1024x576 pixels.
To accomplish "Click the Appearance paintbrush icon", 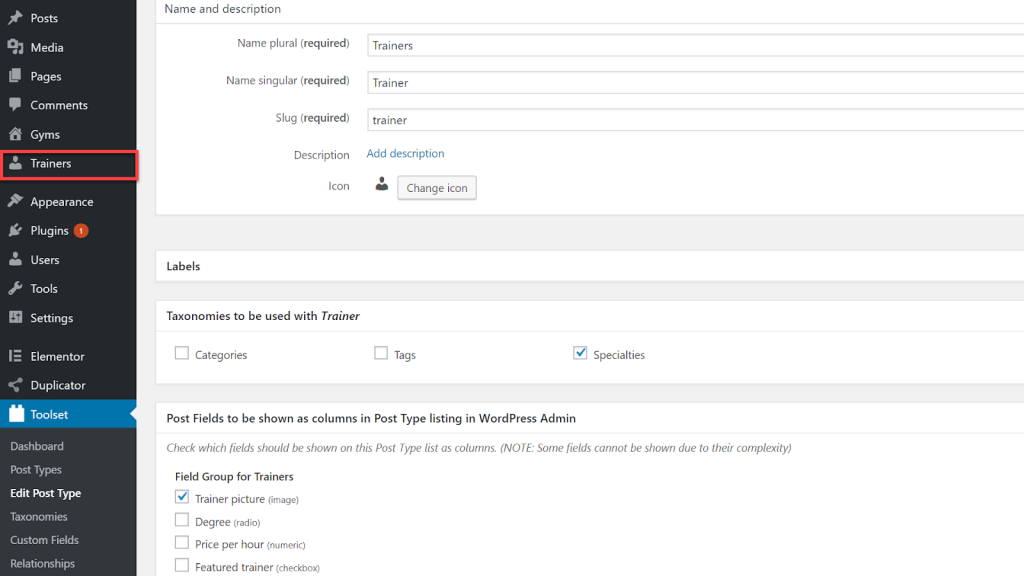I will click(15, 201).
